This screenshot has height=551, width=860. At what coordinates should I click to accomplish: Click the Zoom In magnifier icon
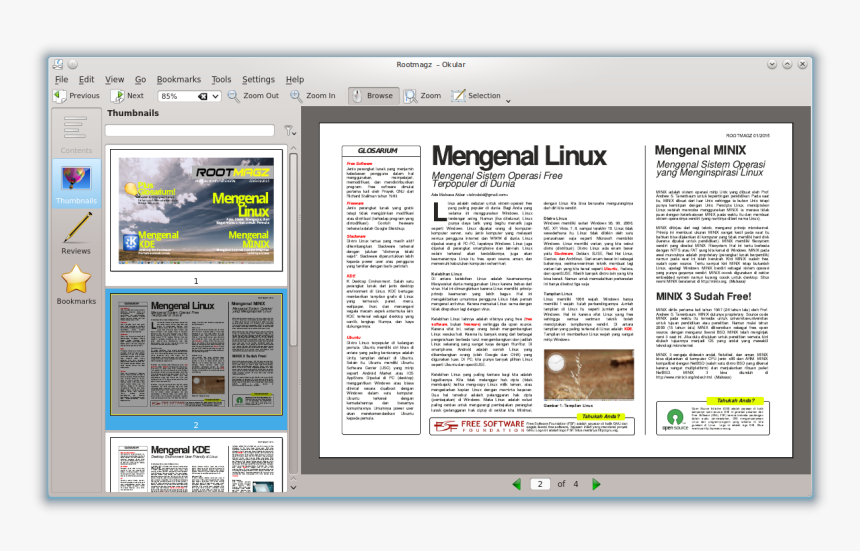[x=296, y=96]
